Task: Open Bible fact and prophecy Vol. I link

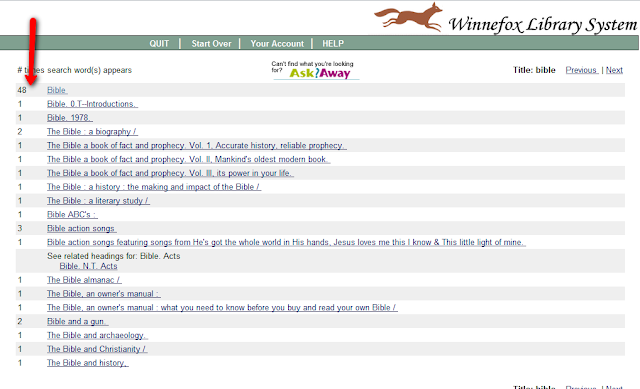Action: (x=196, y=146)
